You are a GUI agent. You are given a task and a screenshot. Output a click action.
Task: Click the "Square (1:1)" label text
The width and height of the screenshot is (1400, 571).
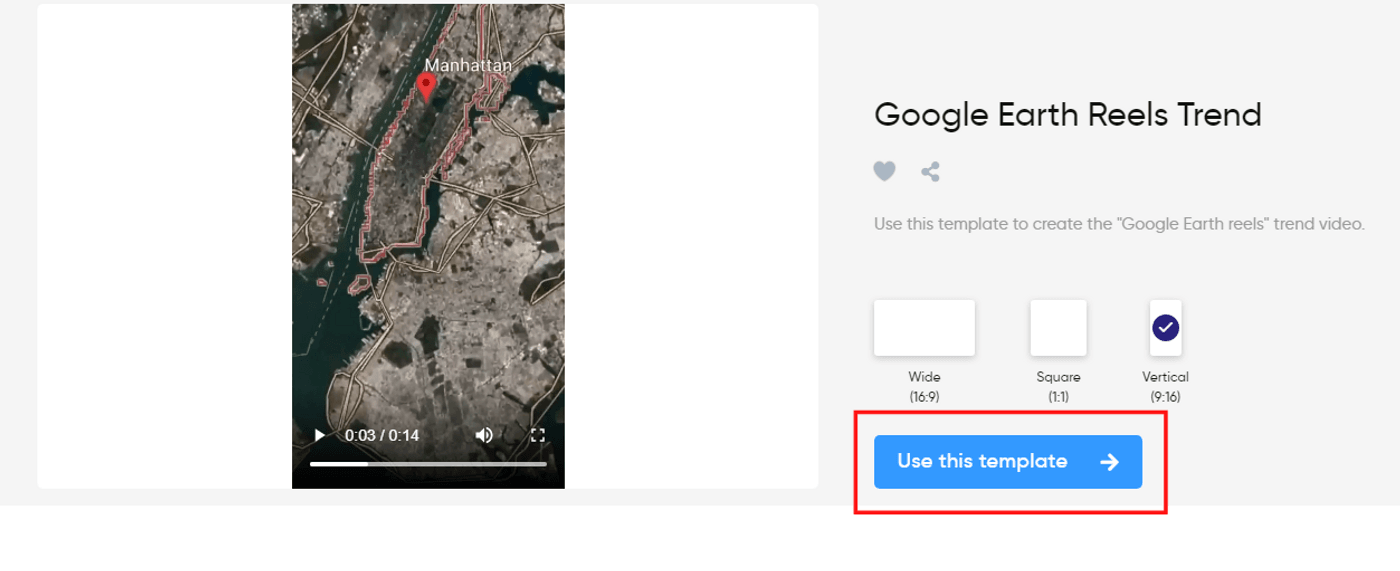[1058, 387]
